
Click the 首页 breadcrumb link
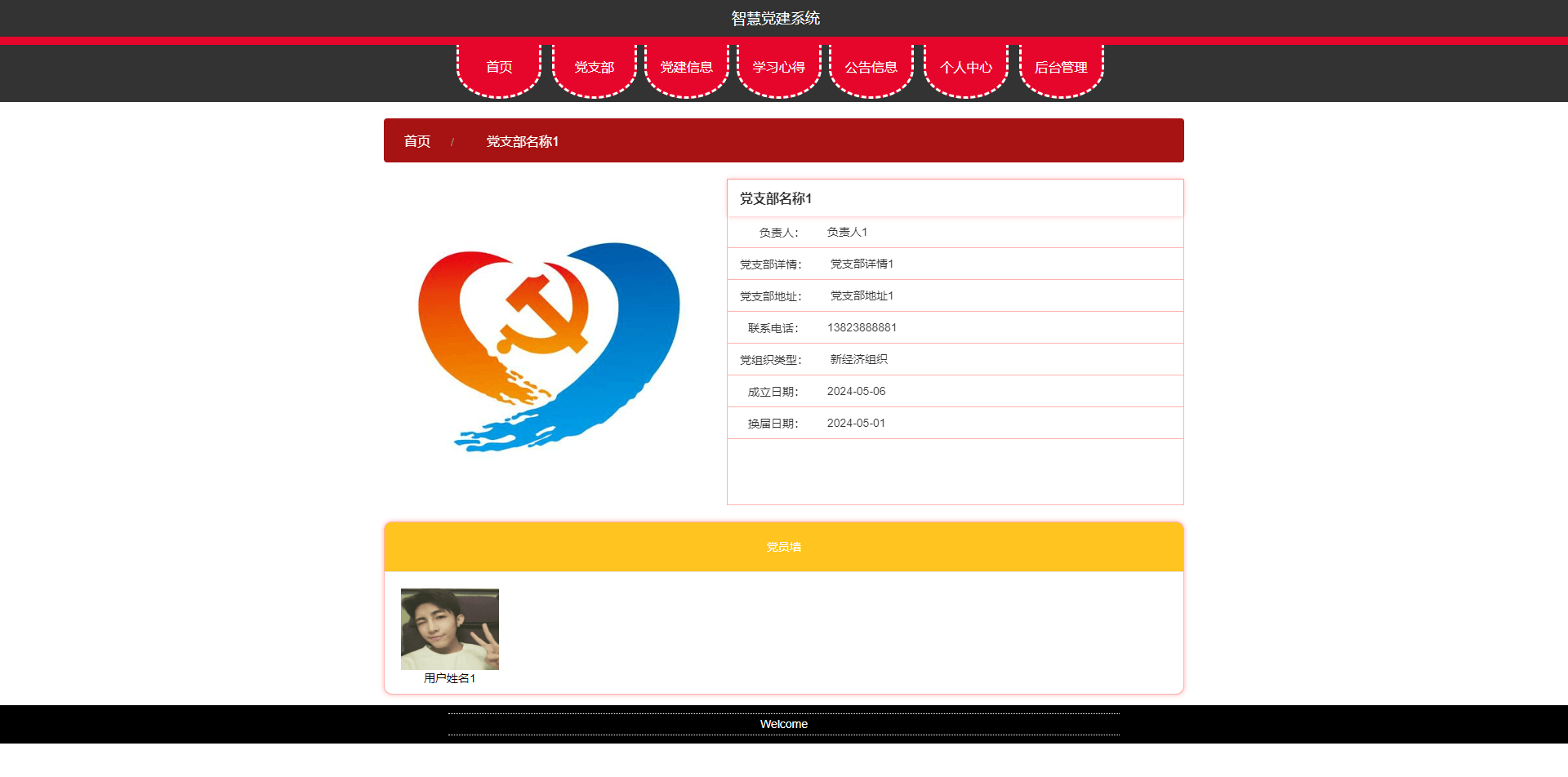(x=417, y=141)
